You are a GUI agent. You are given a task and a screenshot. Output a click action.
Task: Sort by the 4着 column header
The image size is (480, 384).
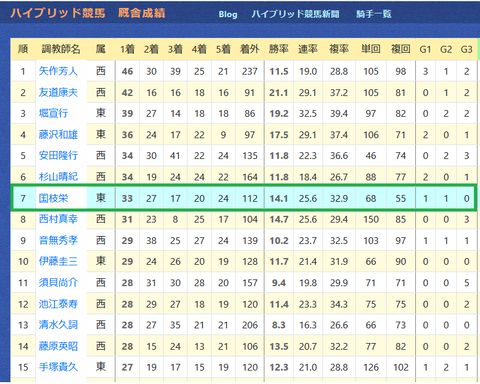point(199,49)
